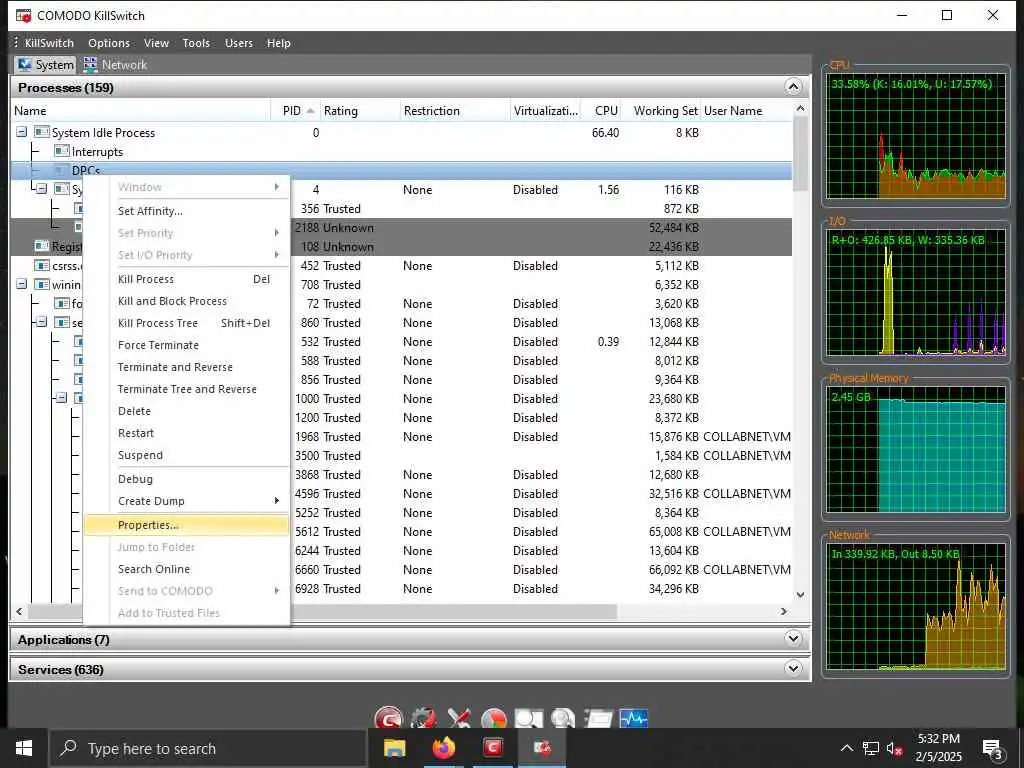
Task: Open the Tools menu
Action: [196, 43]
